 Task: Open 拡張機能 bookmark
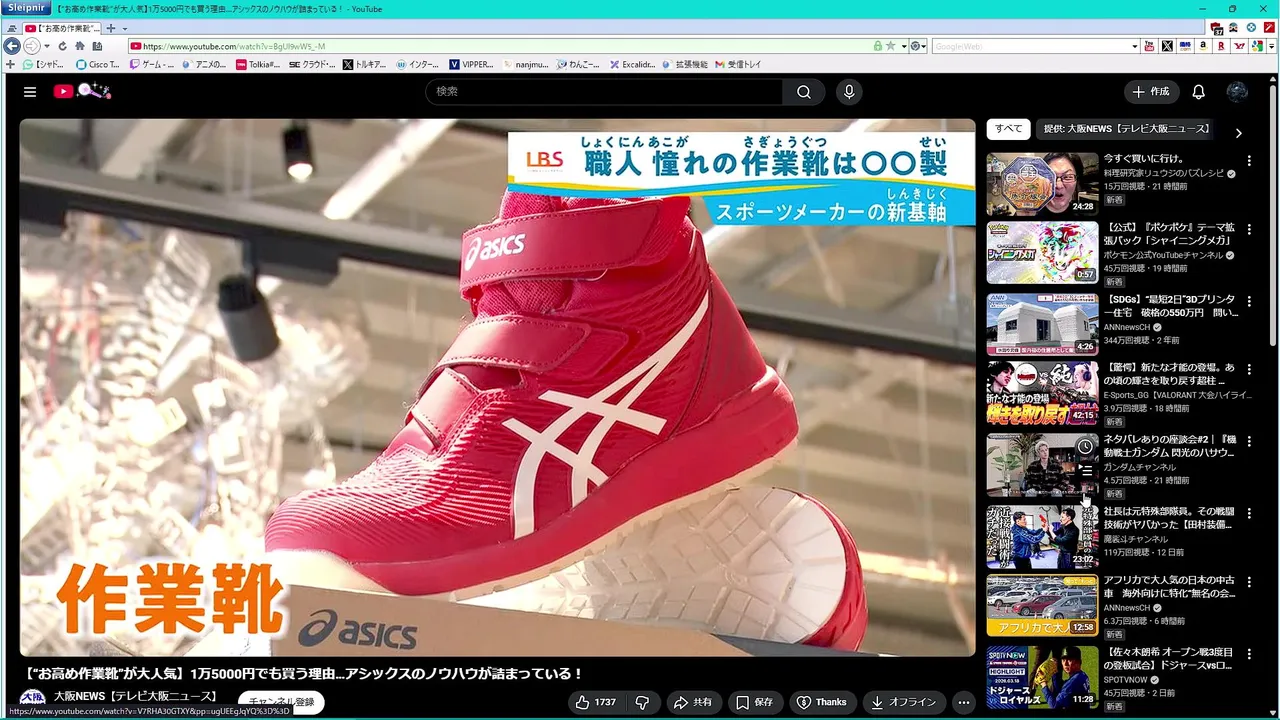pos(685,64)
